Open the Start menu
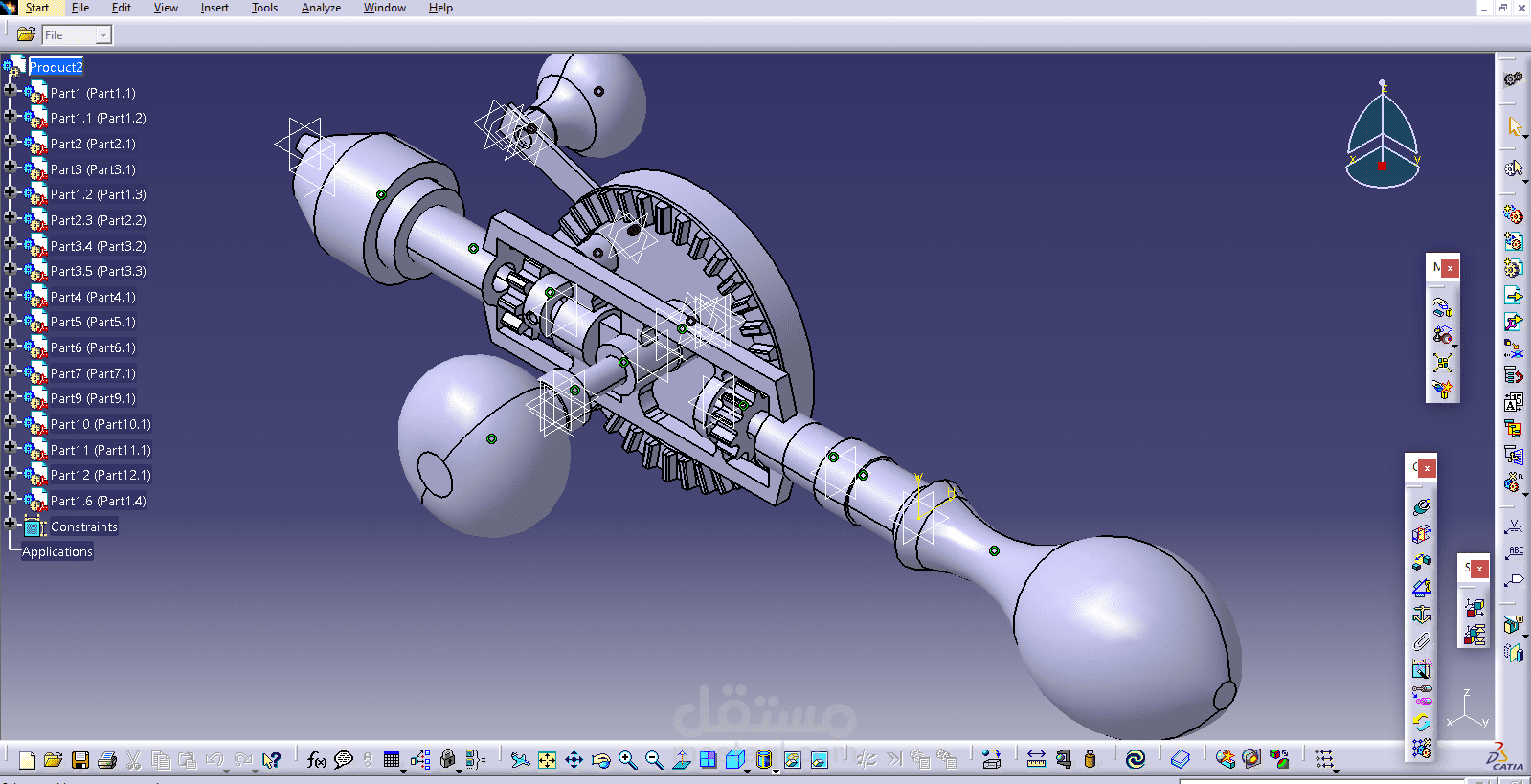Viewport: 1531px width, 784px height. (37, 8)
